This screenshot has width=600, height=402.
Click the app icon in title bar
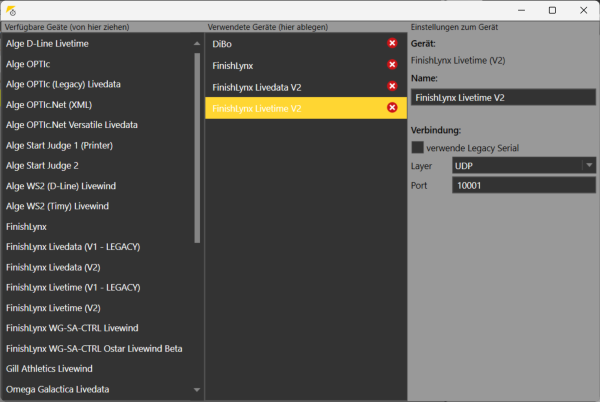click(x=11, y=11)
